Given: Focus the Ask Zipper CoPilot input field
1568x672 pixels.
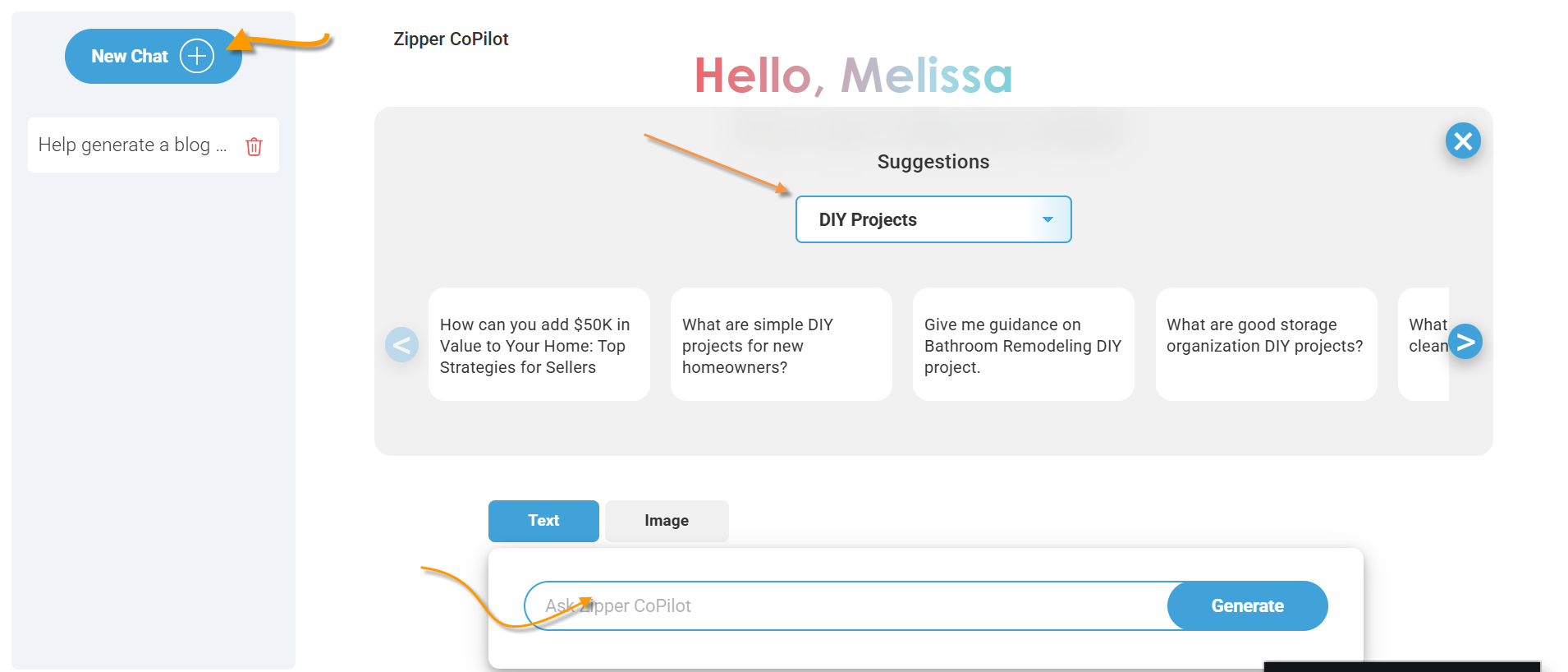Looking at the screenshot, I should pyautogui.click(x=846, y=606).
